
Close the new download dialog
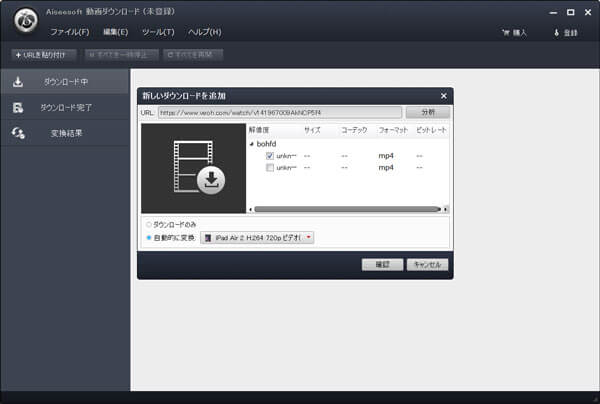(x=443, y=96)
